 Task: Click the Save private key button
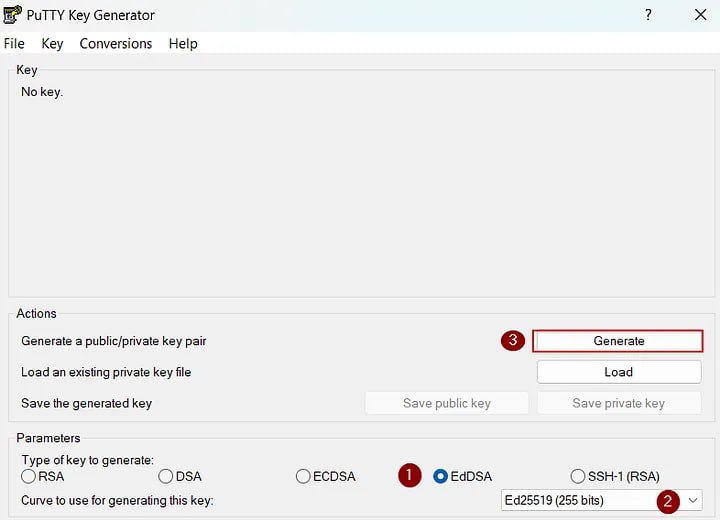coord(619,403)
